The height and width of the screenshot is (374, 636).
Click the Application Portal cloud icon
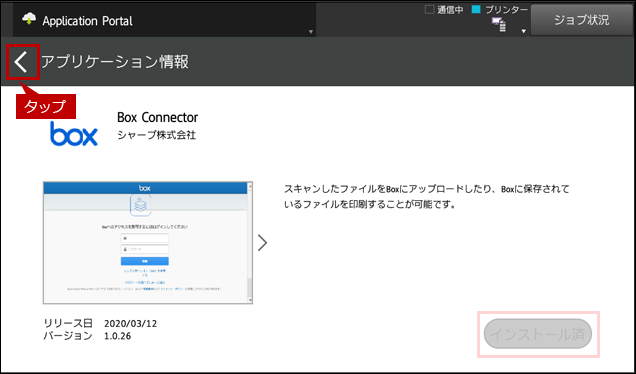coord(29,19)
